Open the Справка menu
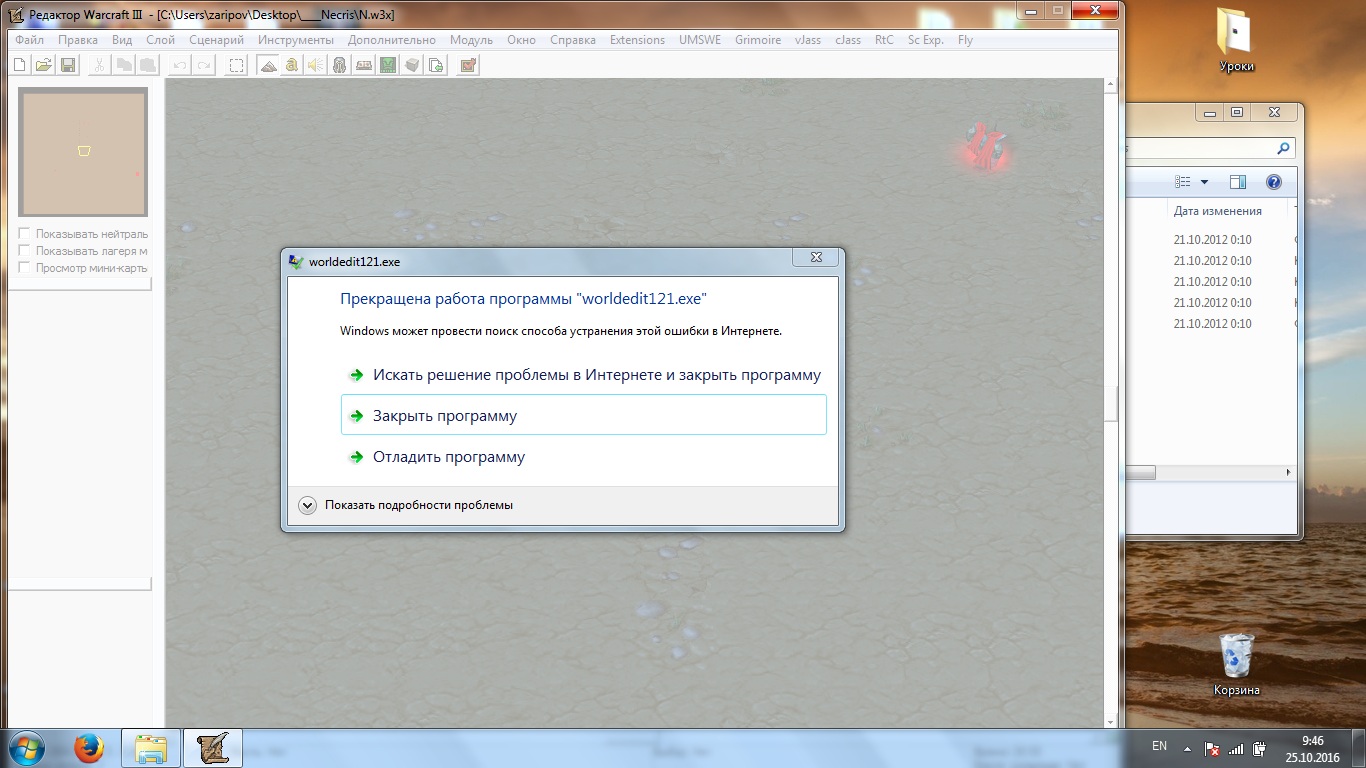 click(x=572, y=40)
